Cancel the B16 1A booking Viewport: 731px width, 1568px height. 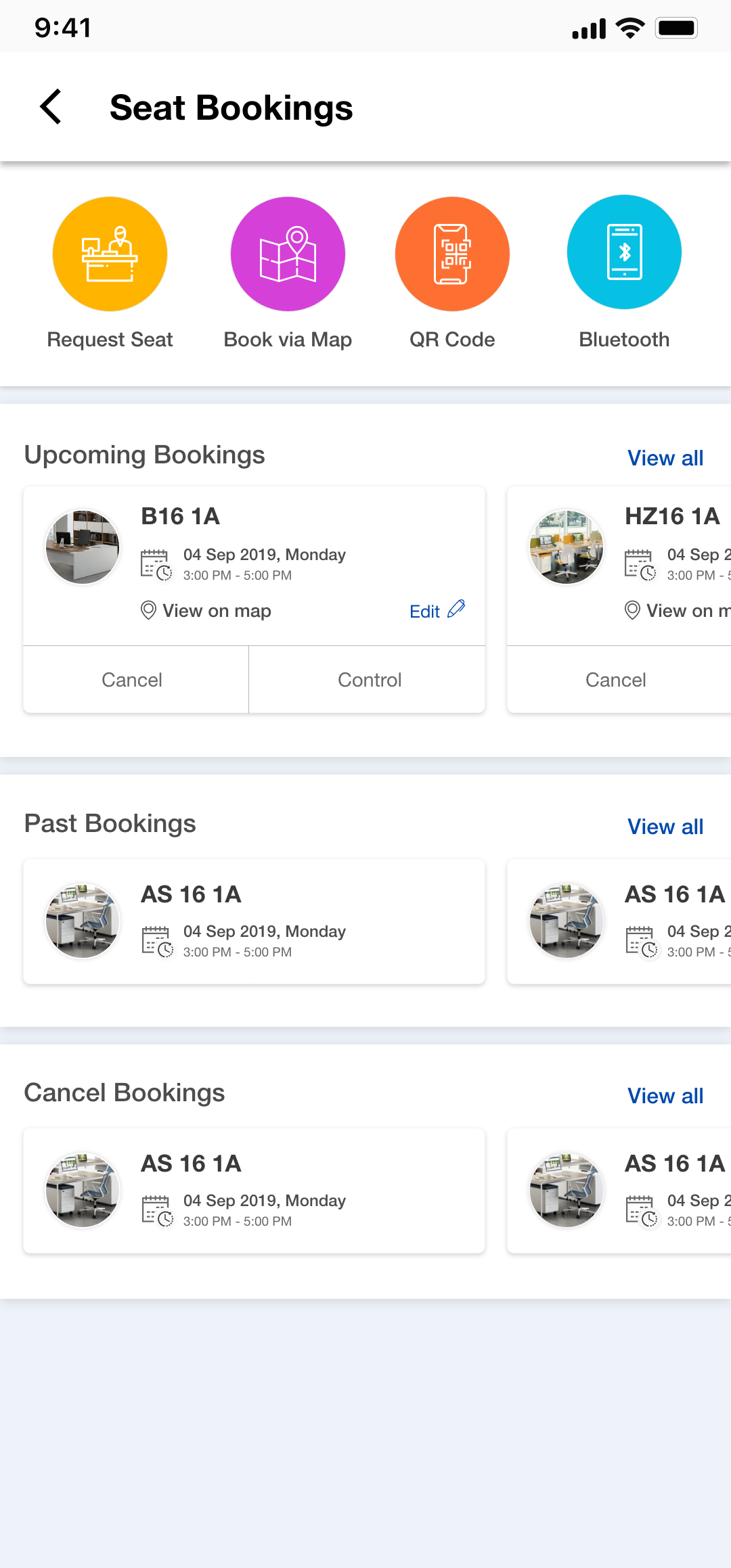click(x=132, y=680)
